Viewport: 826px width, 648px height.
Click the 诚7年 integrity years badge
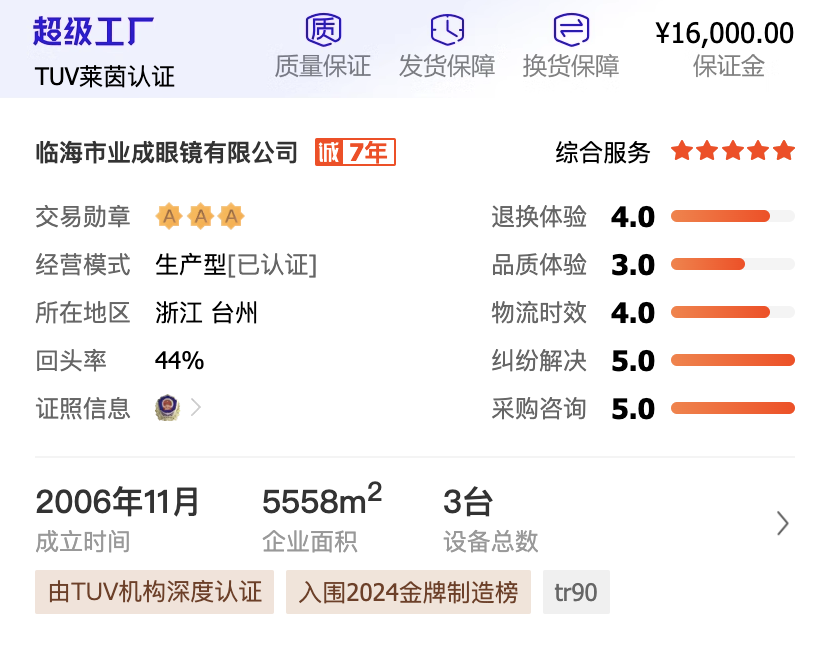(x=355, y=152)
